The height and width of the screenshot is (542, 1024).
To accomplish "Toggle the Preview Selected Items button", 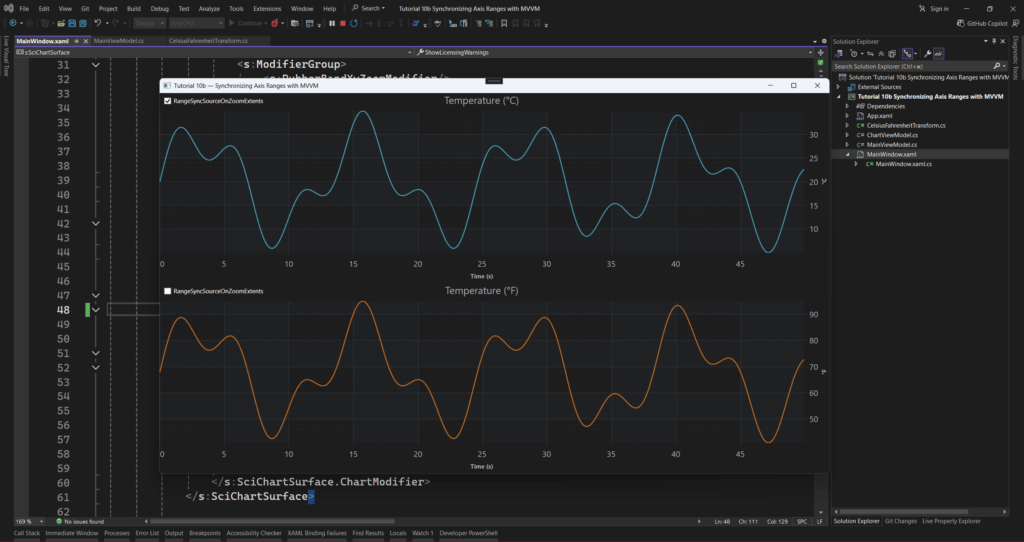I will [939, 54].
